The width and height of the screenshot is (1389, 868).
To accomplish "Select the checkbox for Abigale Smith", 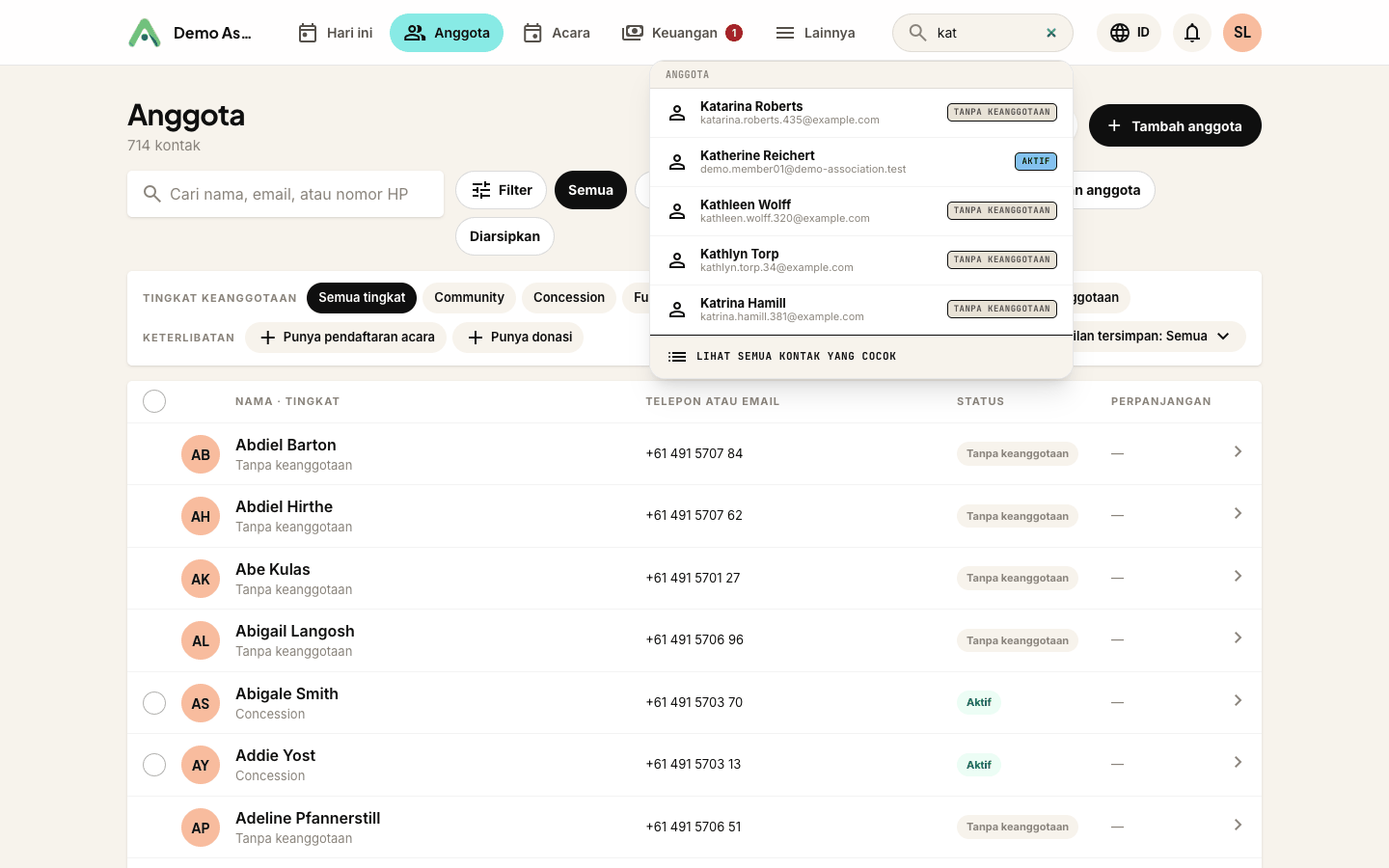I will (x=154, y=703).
